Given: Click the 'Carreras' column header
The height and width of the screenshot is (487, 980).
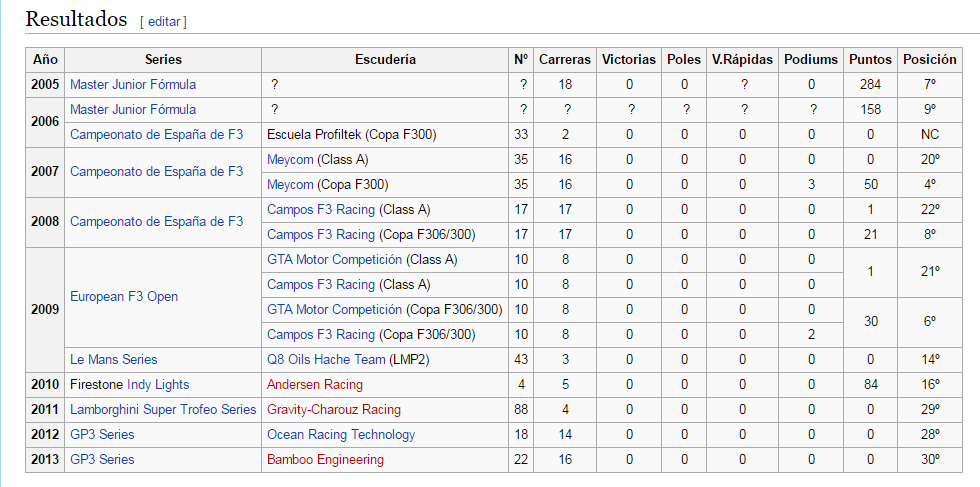Looking at the screenshot, I should click(565, 59).
